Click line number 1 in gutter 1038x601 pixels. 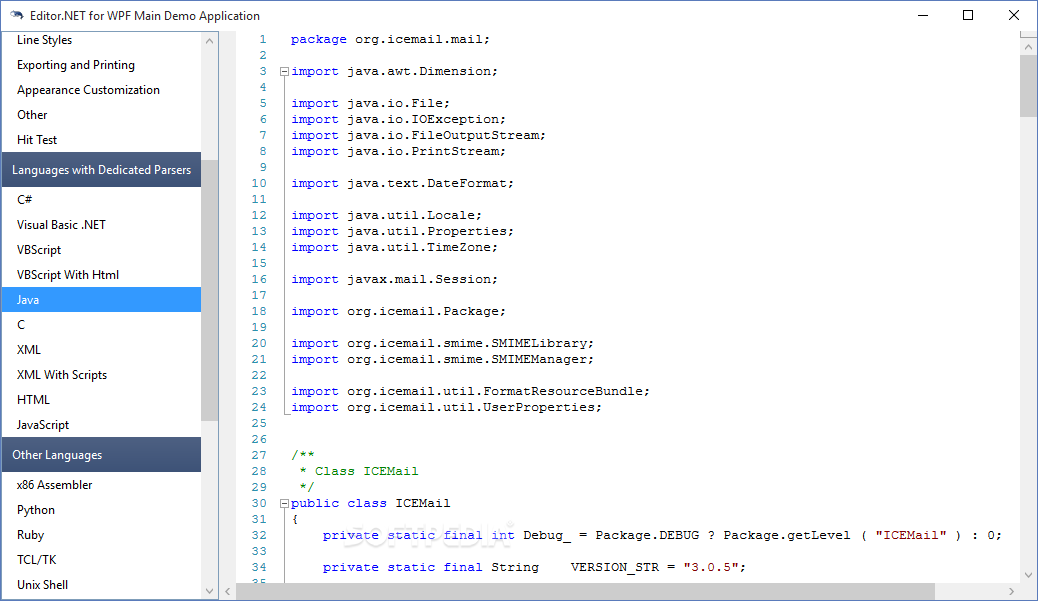coord(263,40)
